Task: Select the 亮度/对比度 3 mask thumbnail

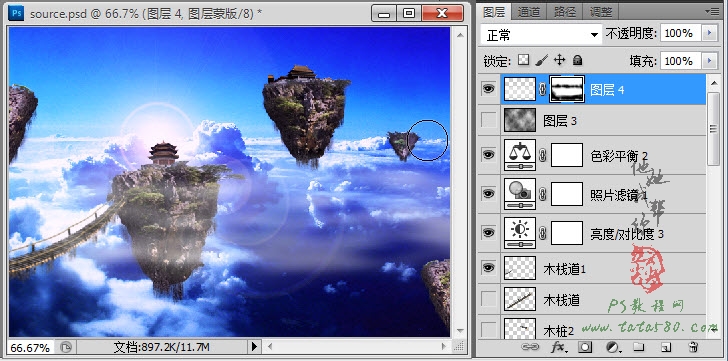Action: click(x=567, y=233)
